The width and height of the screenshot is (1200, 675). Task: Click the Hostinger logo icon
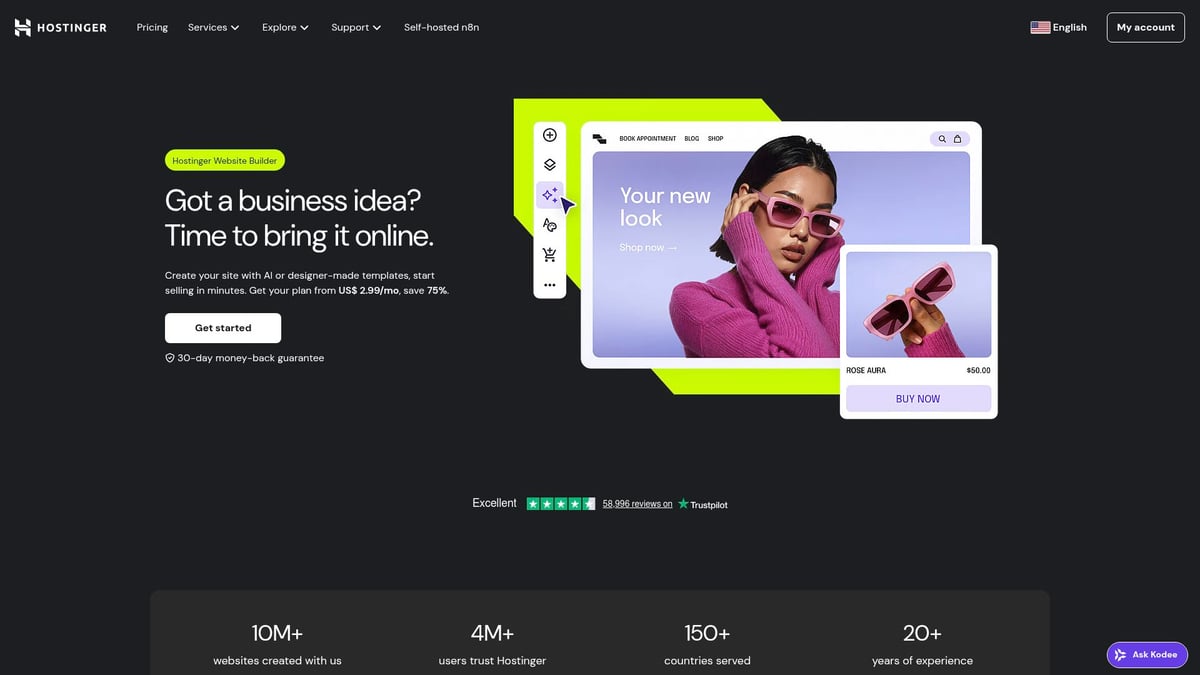click(22, 27)
